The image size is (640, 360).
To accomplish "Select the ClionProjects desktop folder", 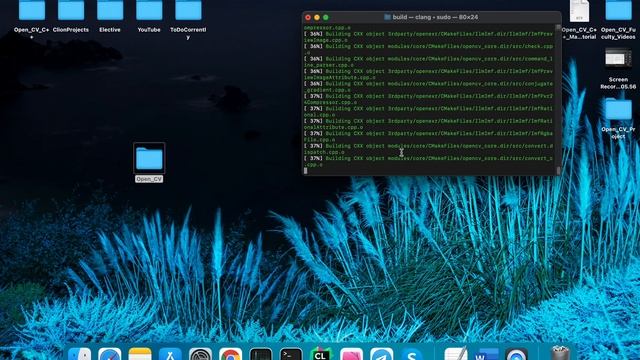I will tap(71, 11).
